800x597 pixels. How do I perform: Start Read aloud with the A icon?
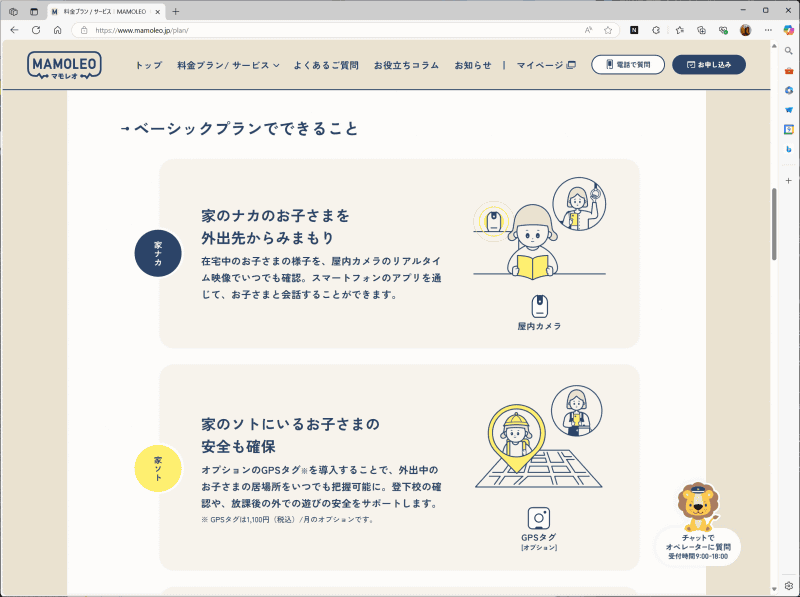point(588,30)
